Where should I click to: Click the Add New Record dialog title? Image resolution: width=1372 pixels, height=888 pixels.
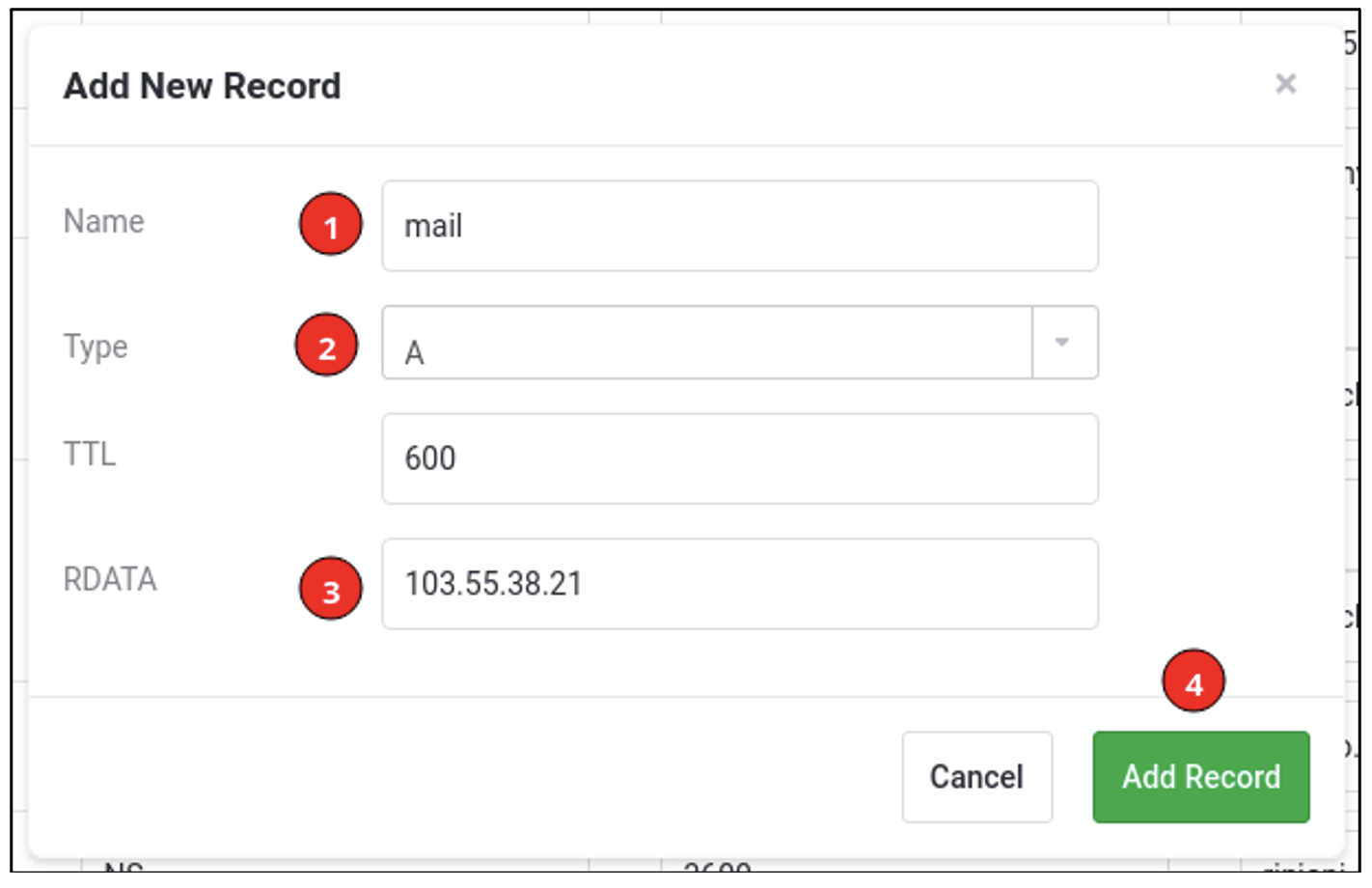(202, 86)
